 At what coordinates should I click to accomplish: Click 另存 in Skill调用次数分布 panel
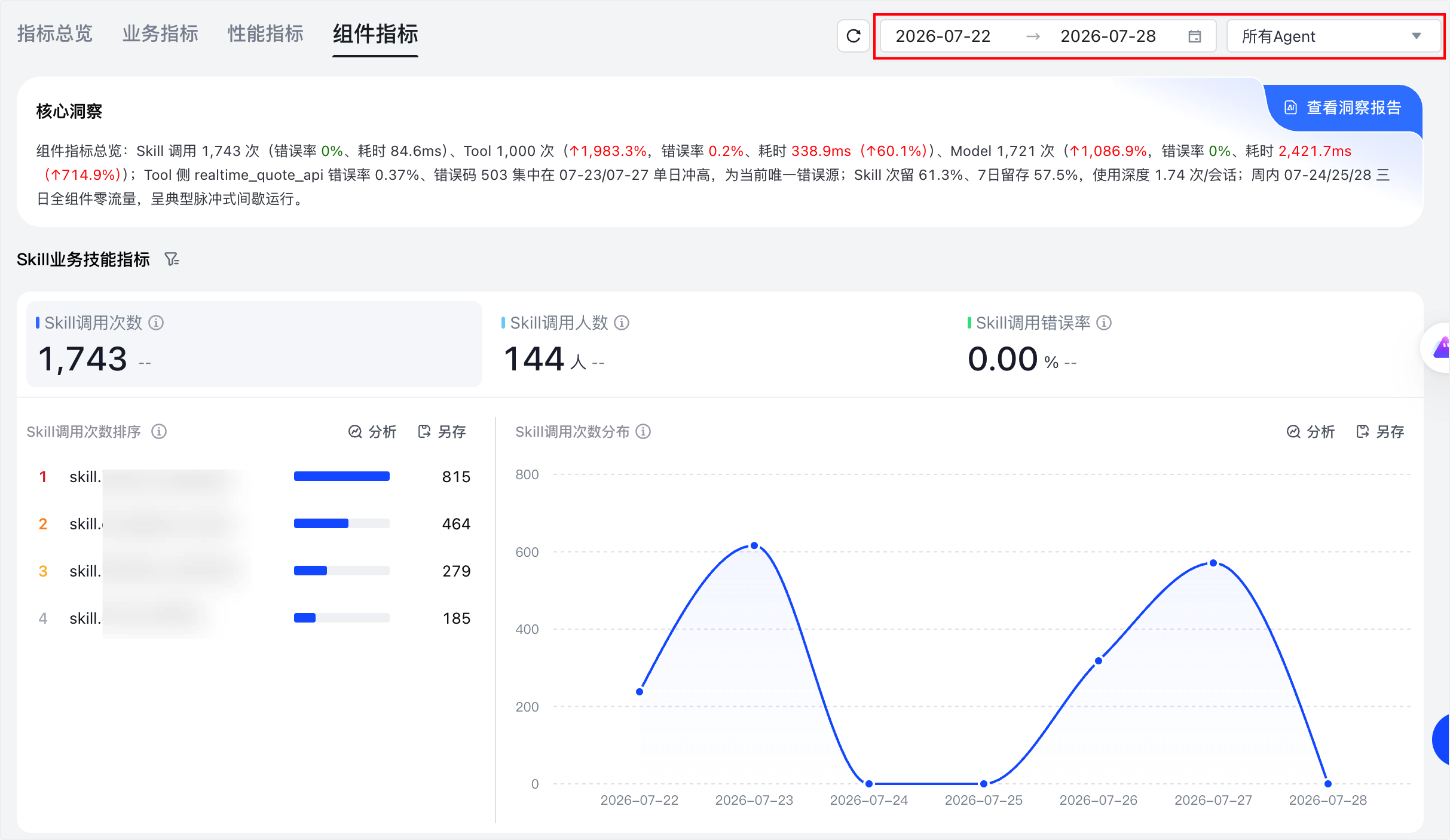1380,431
